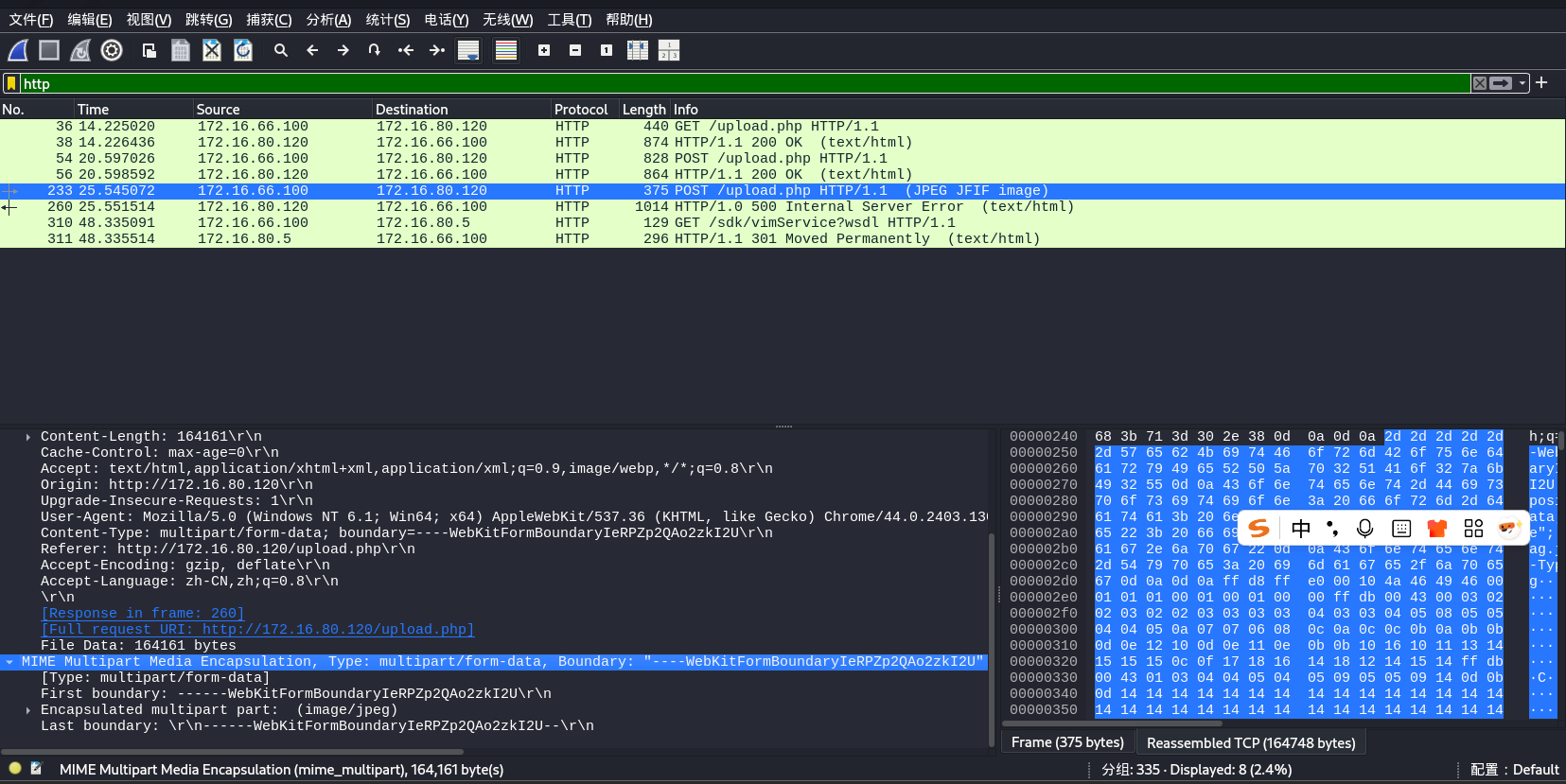Start voice input with microphone icon
Image resolution: width=1566 pixels, height=784 pixels.
click(1364, 529)
